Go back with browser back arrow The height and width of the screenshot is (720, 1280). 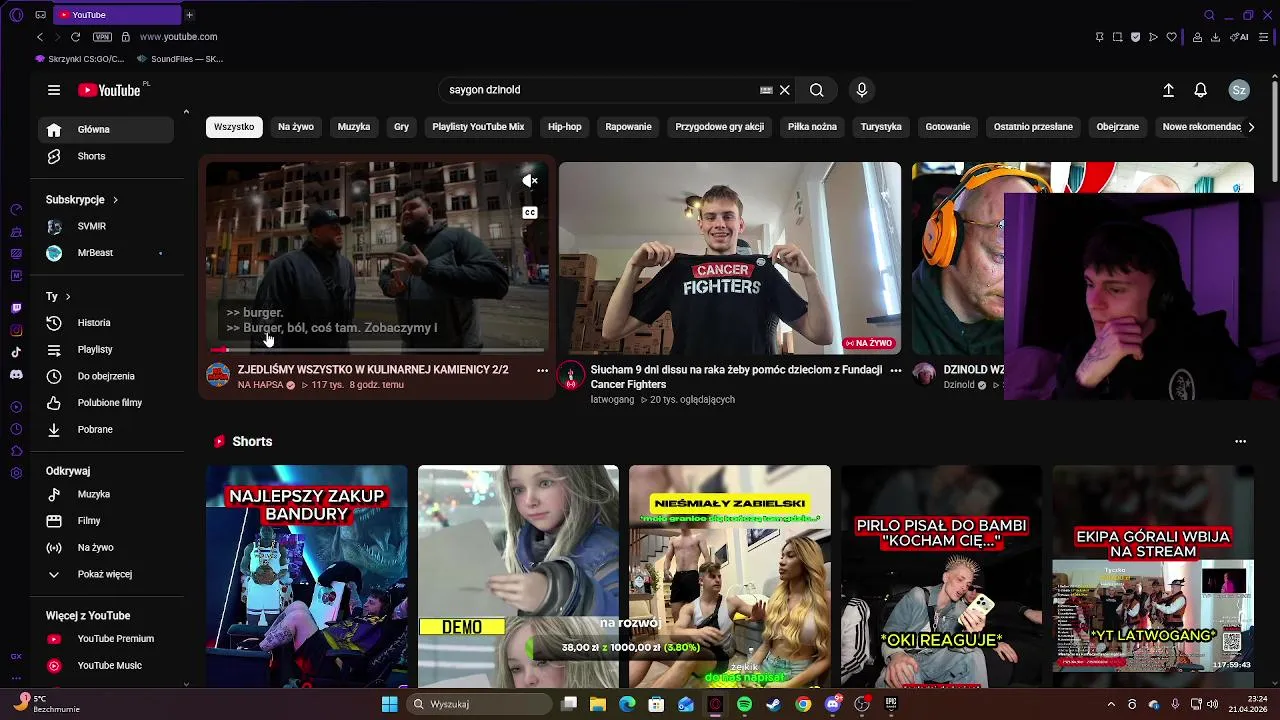coord(40,37)
